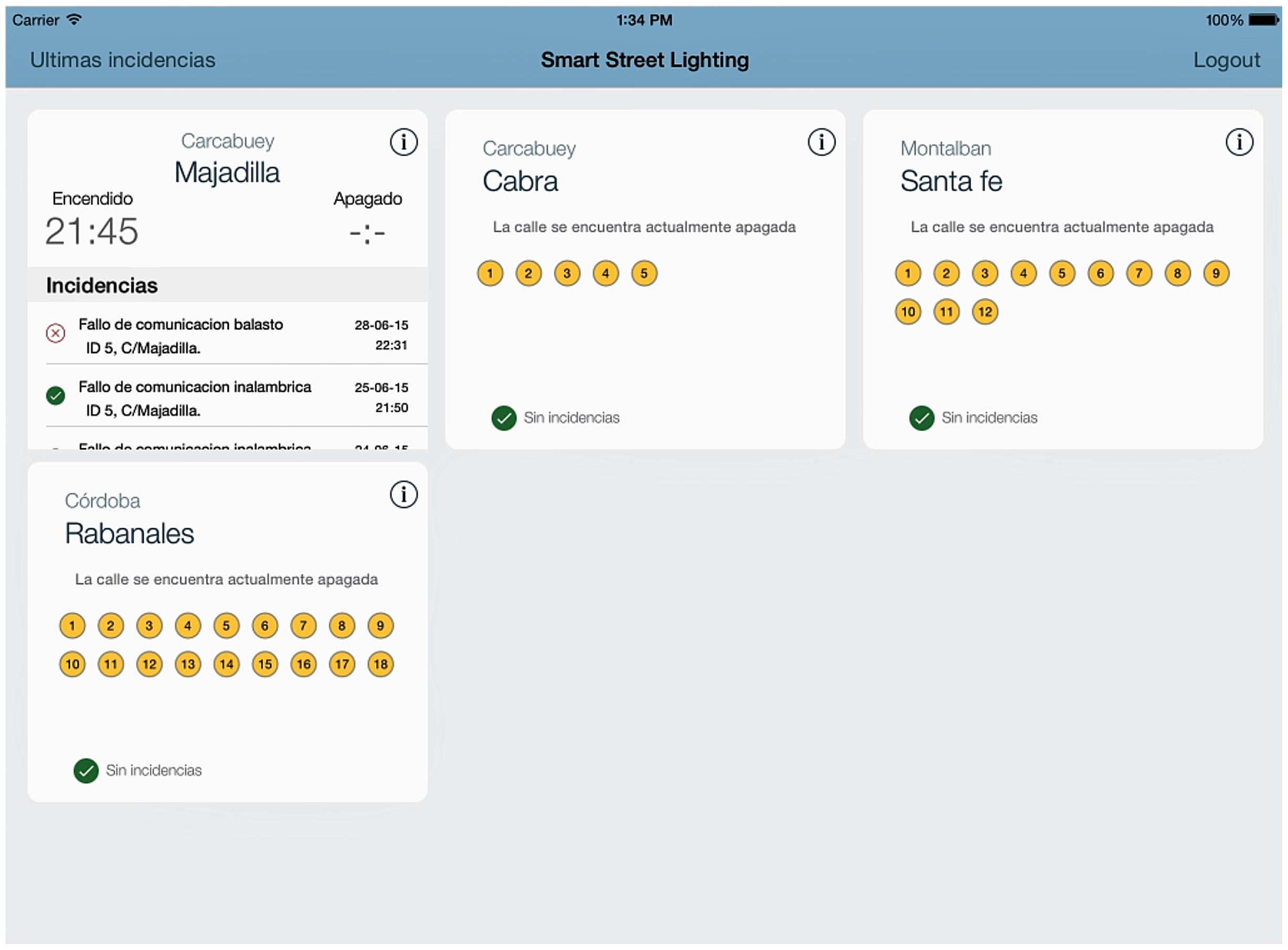Tap lamp 10 in the Rabanales card

[72, 664]
